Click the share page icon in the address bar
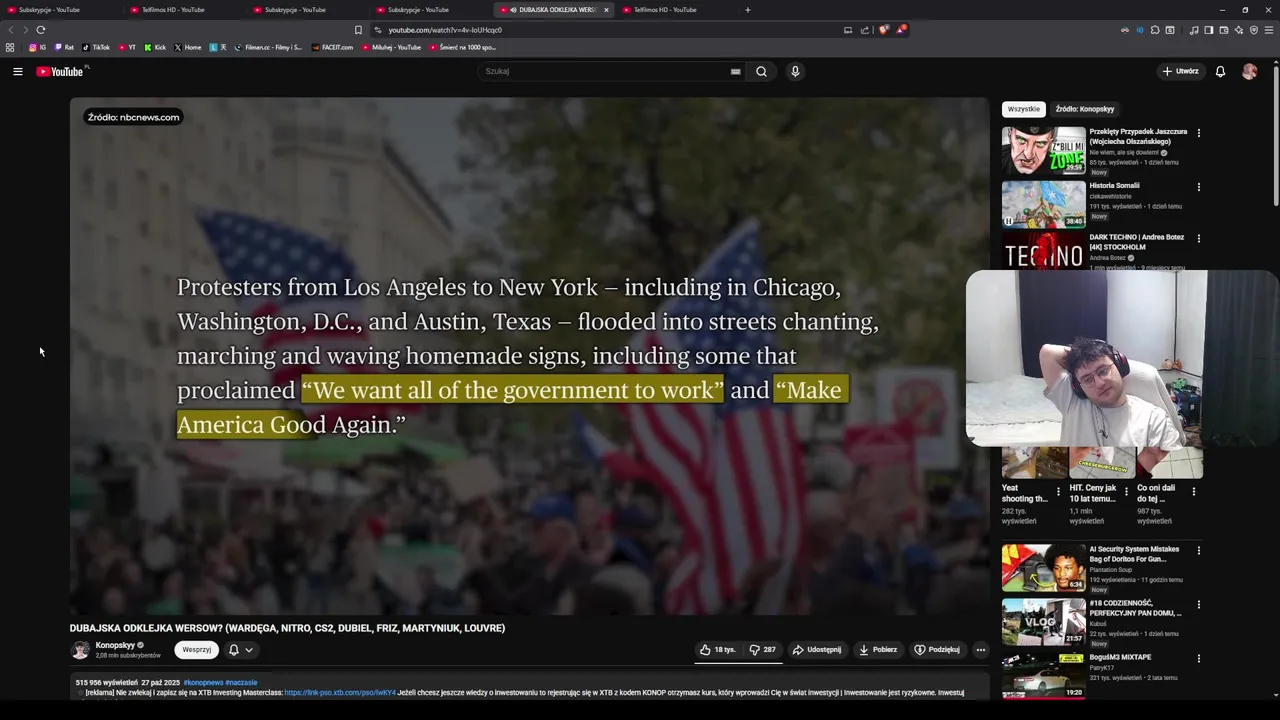This screenshot has width=1280, height=720. [x=865, y=30]
